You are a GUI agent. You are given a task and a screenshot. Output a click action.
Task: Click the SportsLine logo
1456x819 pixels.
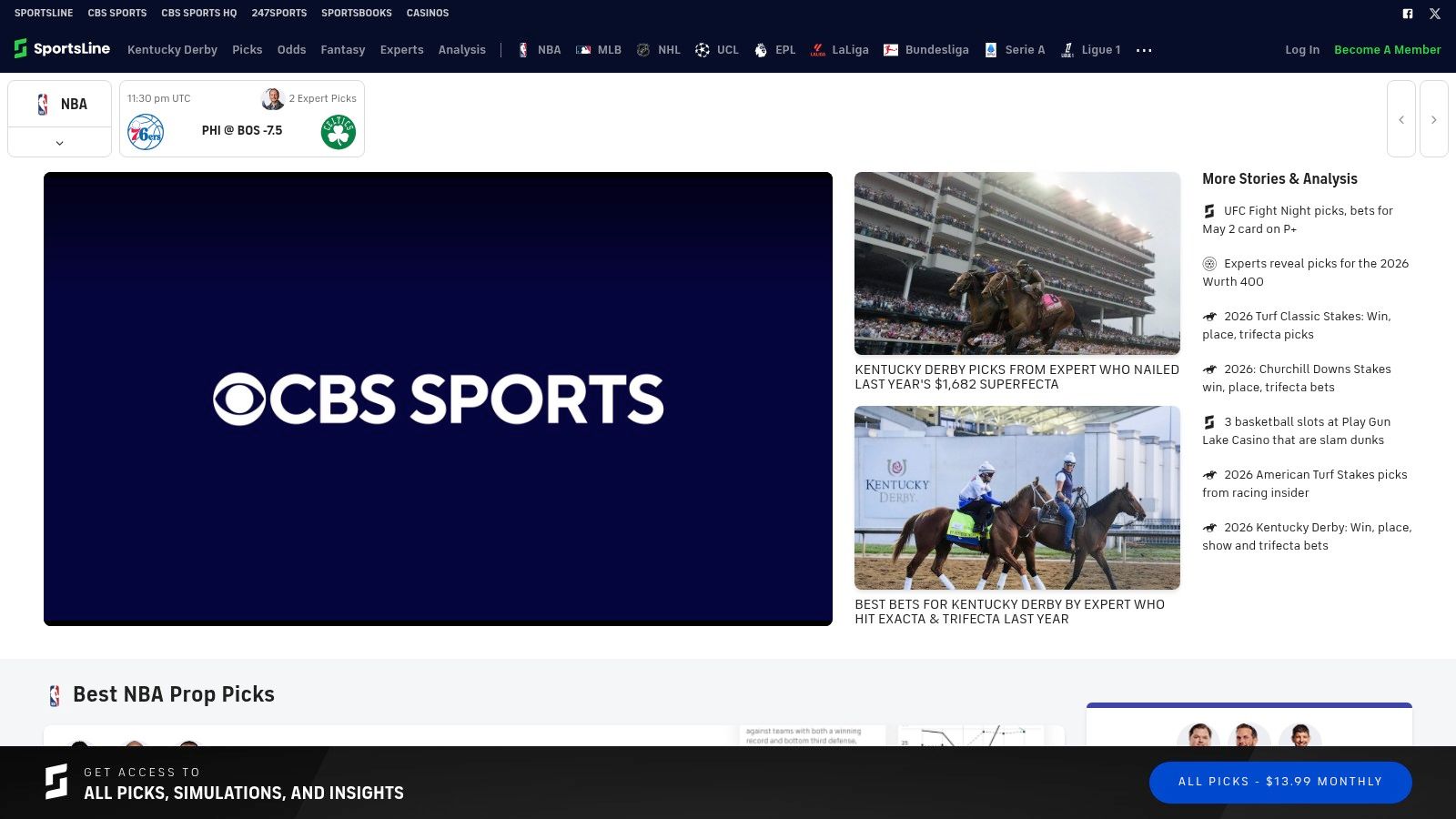[x=62, y=49]
